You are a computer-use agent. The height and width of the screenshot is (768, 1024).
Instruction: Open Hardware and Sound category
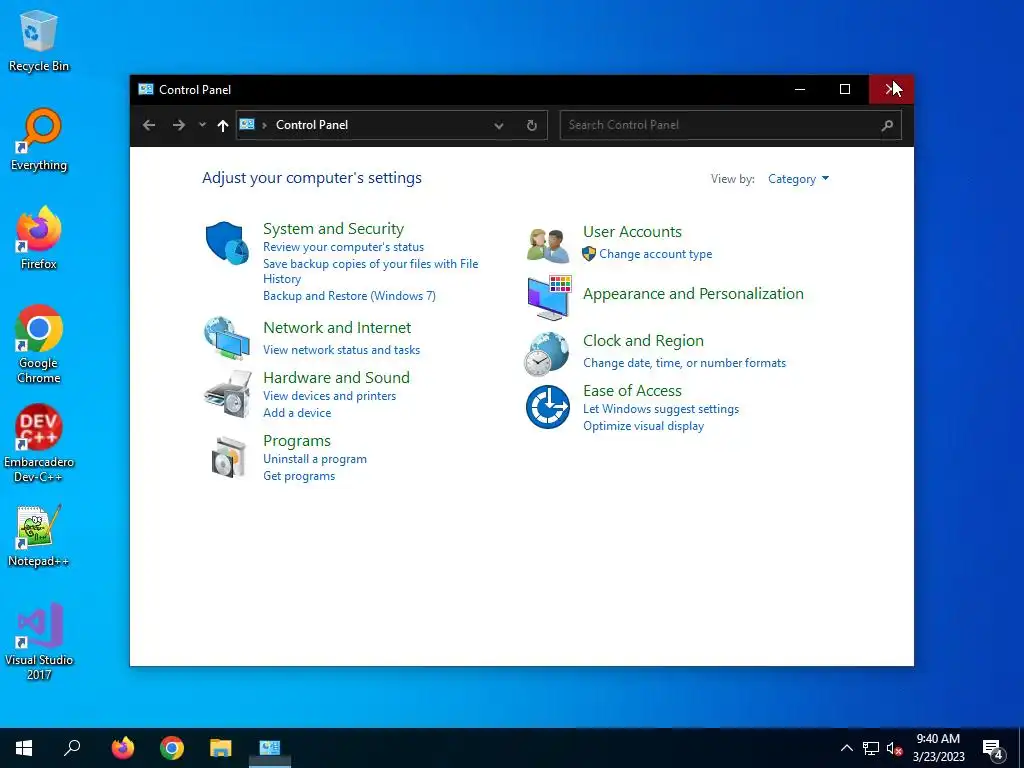point(336,377)
